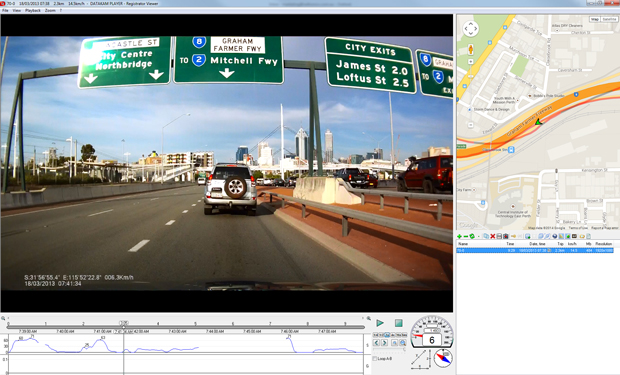
Task: Stop playback with the green square button
Action: pos(399,323)
